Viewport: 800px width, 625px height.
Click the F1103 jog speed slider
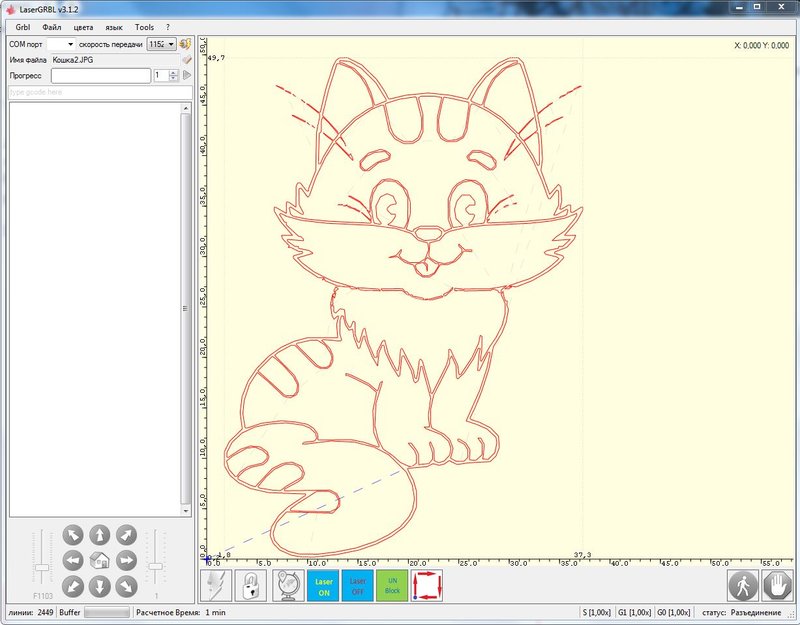(42, 567)
